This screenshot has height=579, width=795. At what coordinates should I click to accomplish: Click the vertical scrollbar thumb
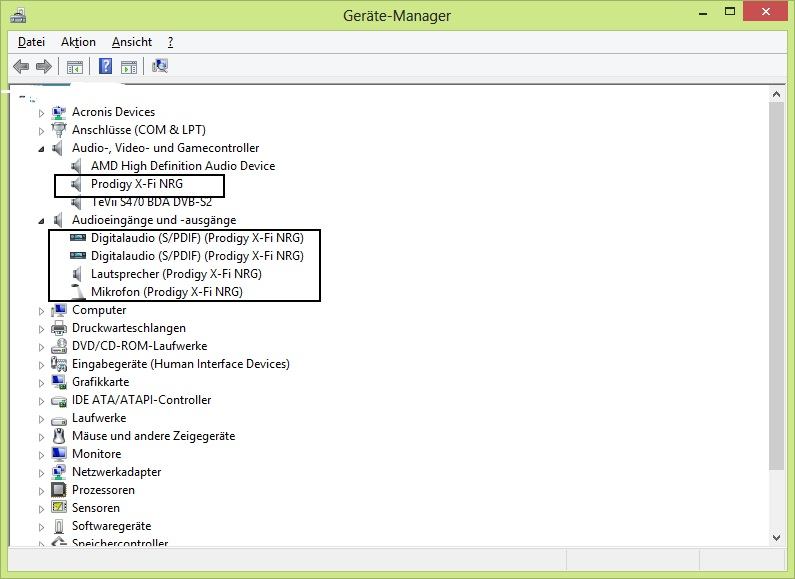click(x=776, y=286)
